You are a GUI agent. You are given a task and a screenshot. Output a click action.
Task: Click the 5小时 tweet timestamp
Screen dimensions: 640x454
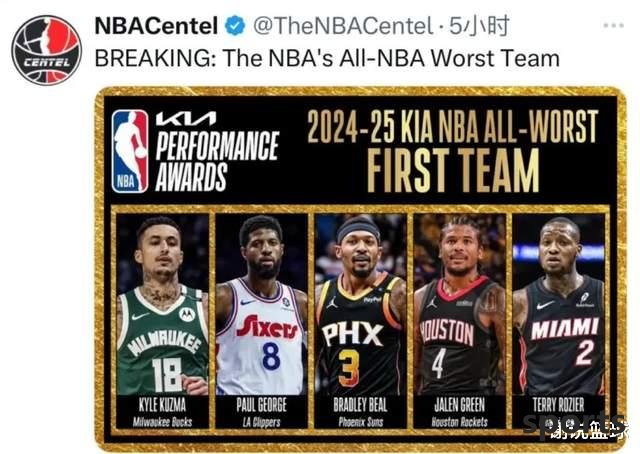(479, 26)
